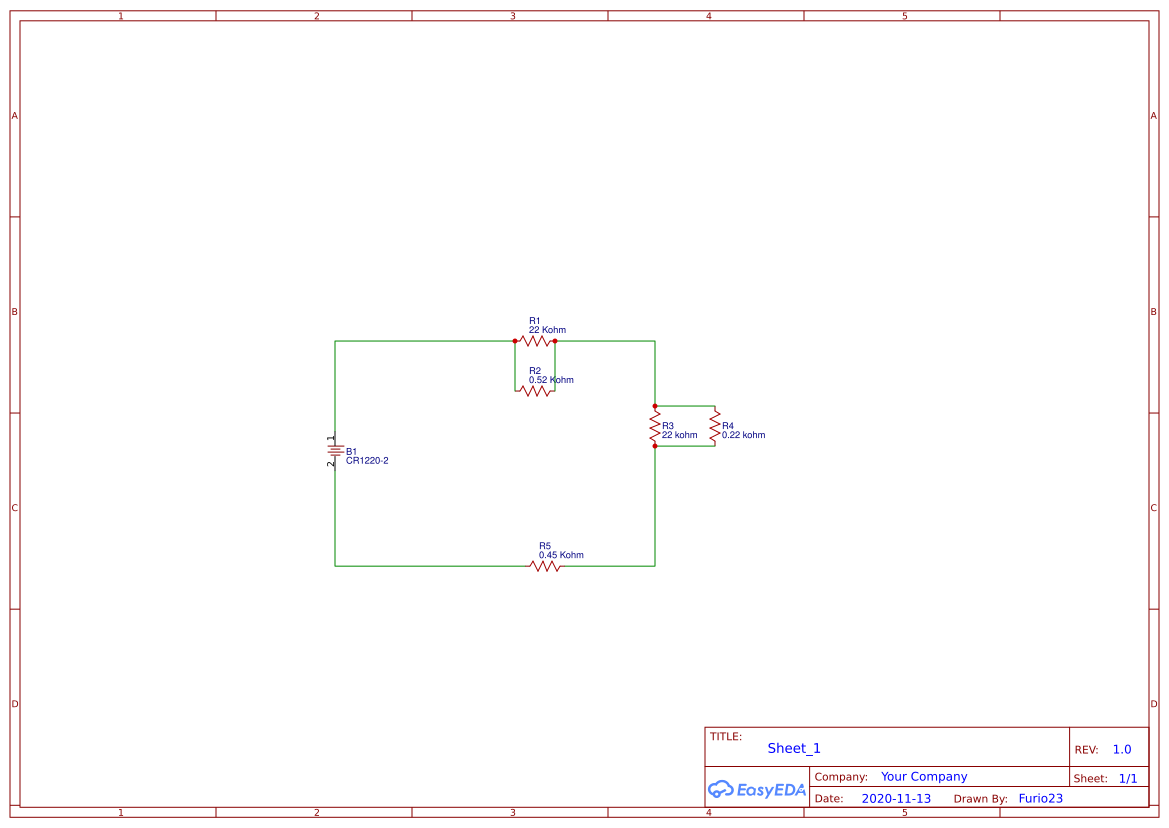Select the R2 0.52 Kohm resistor symbol
Viewport: 1169px width, 828px height.
[535, 391]
